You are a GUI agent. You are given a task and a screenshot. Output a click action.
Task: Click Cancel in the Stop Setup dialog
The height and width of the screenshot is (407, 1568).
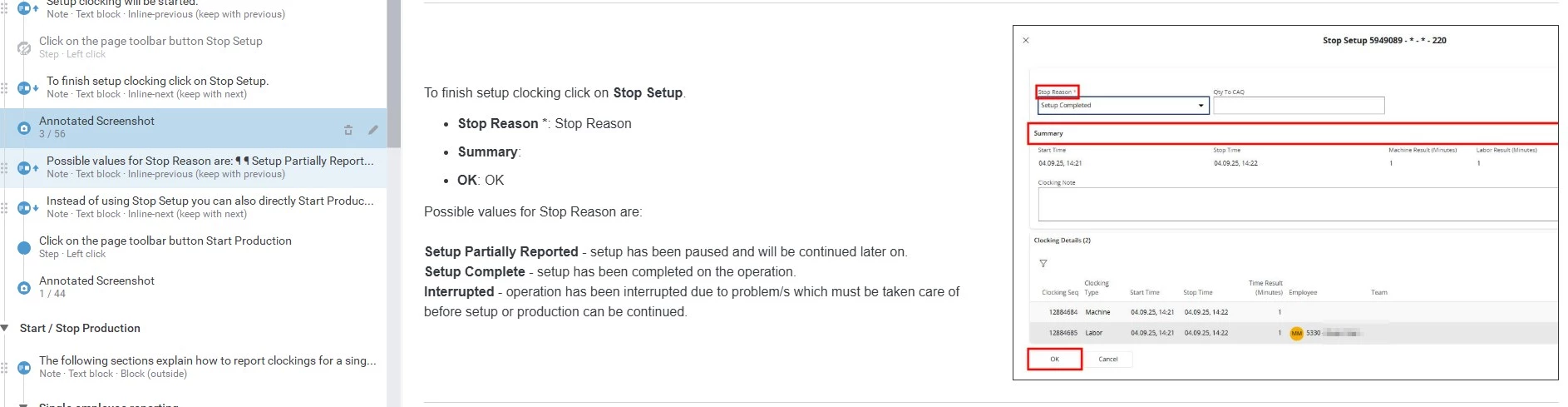point(1108,360)
